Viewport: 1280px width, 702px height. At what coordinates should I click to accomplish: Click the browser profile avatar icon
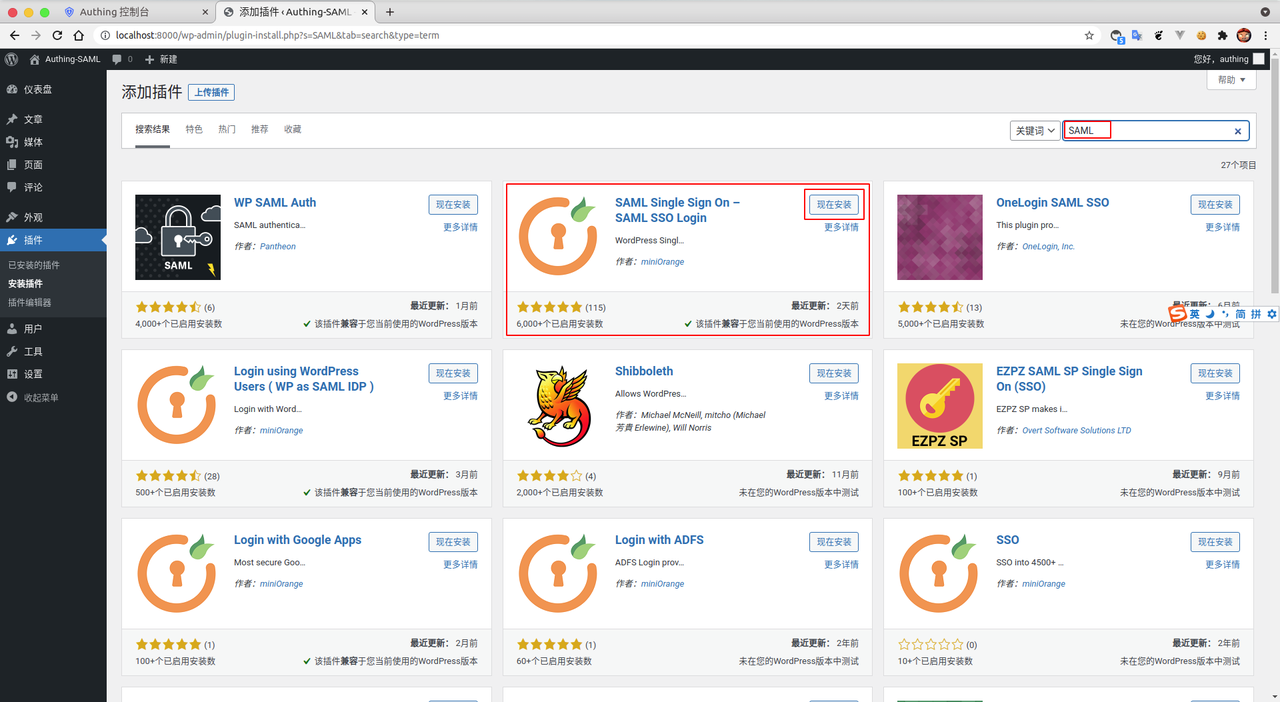click(1244, 35)
